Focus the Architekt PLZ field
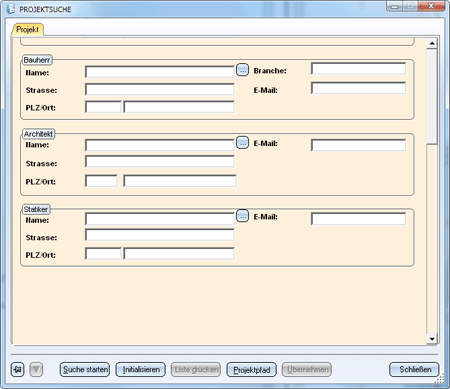 102,181
